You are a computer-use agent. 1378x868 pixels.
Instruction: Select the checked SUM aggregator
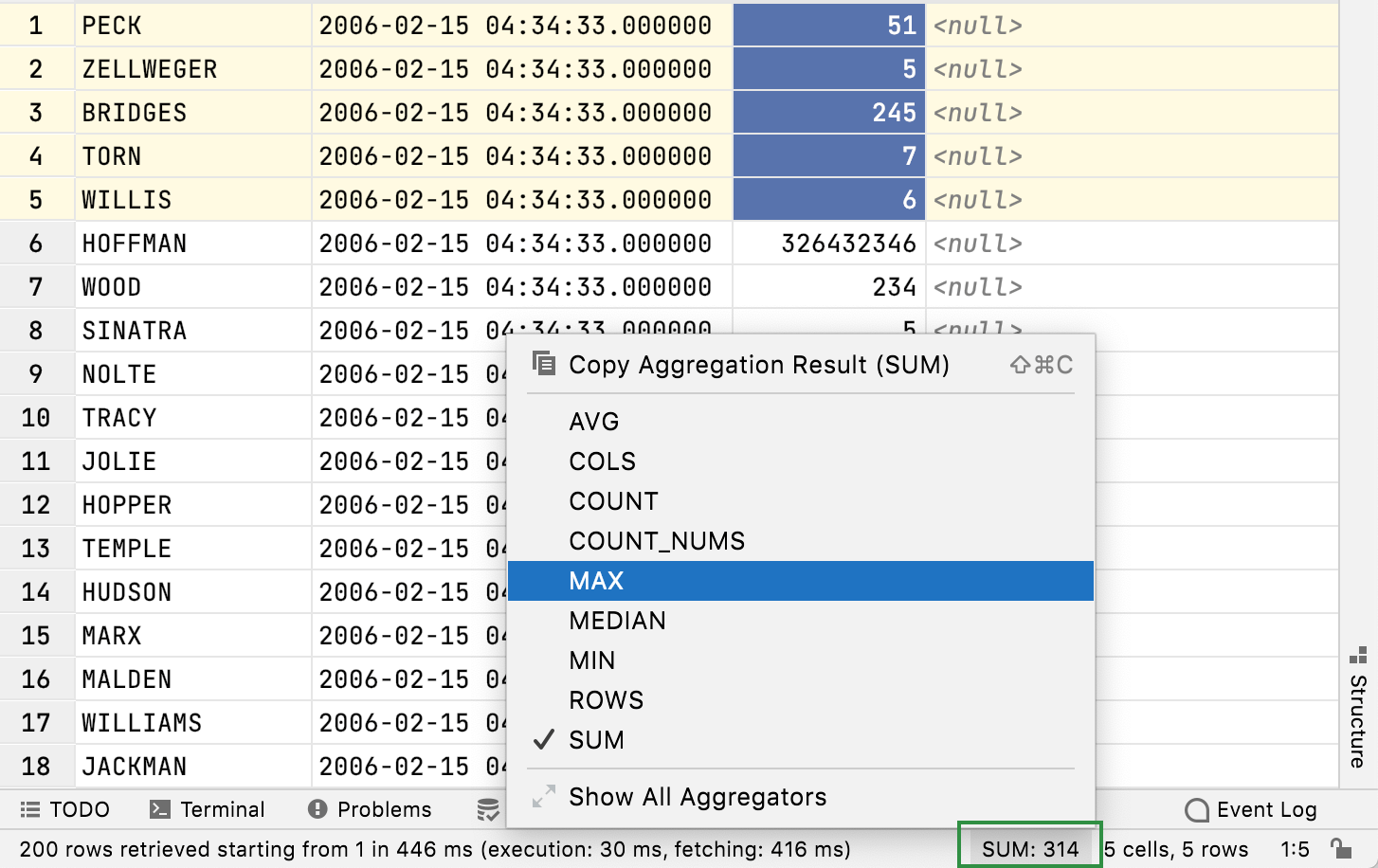801,740
